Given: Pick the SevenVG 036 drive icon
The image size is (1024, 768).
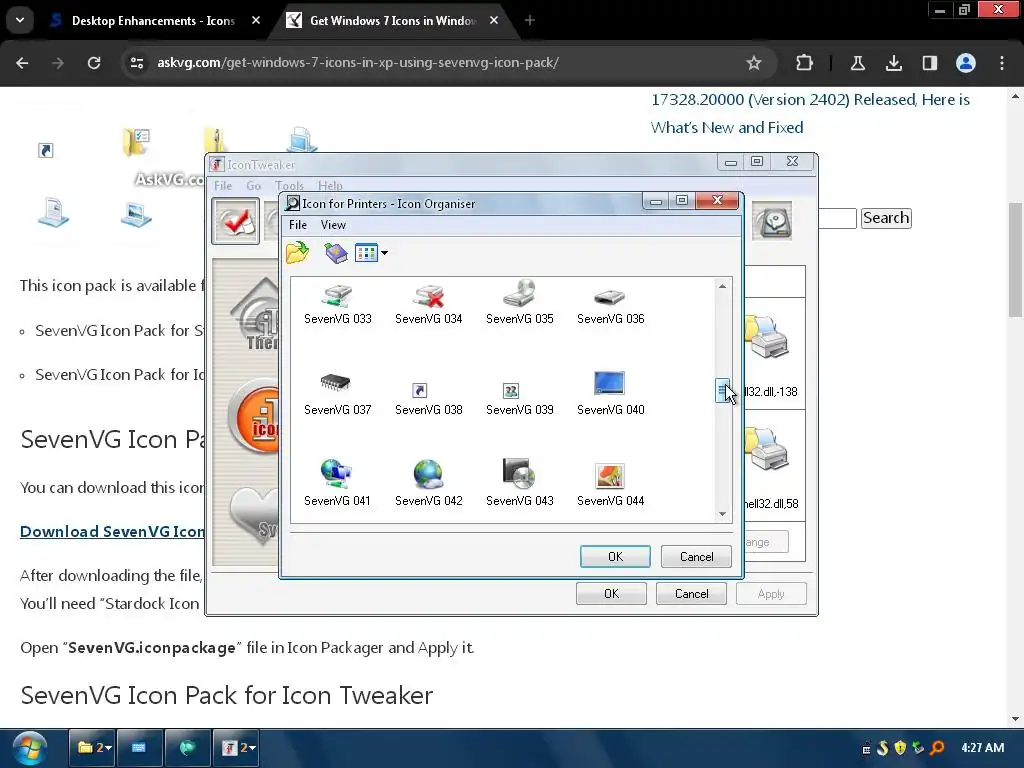Looking at the screenshot, I should [610, 305].
